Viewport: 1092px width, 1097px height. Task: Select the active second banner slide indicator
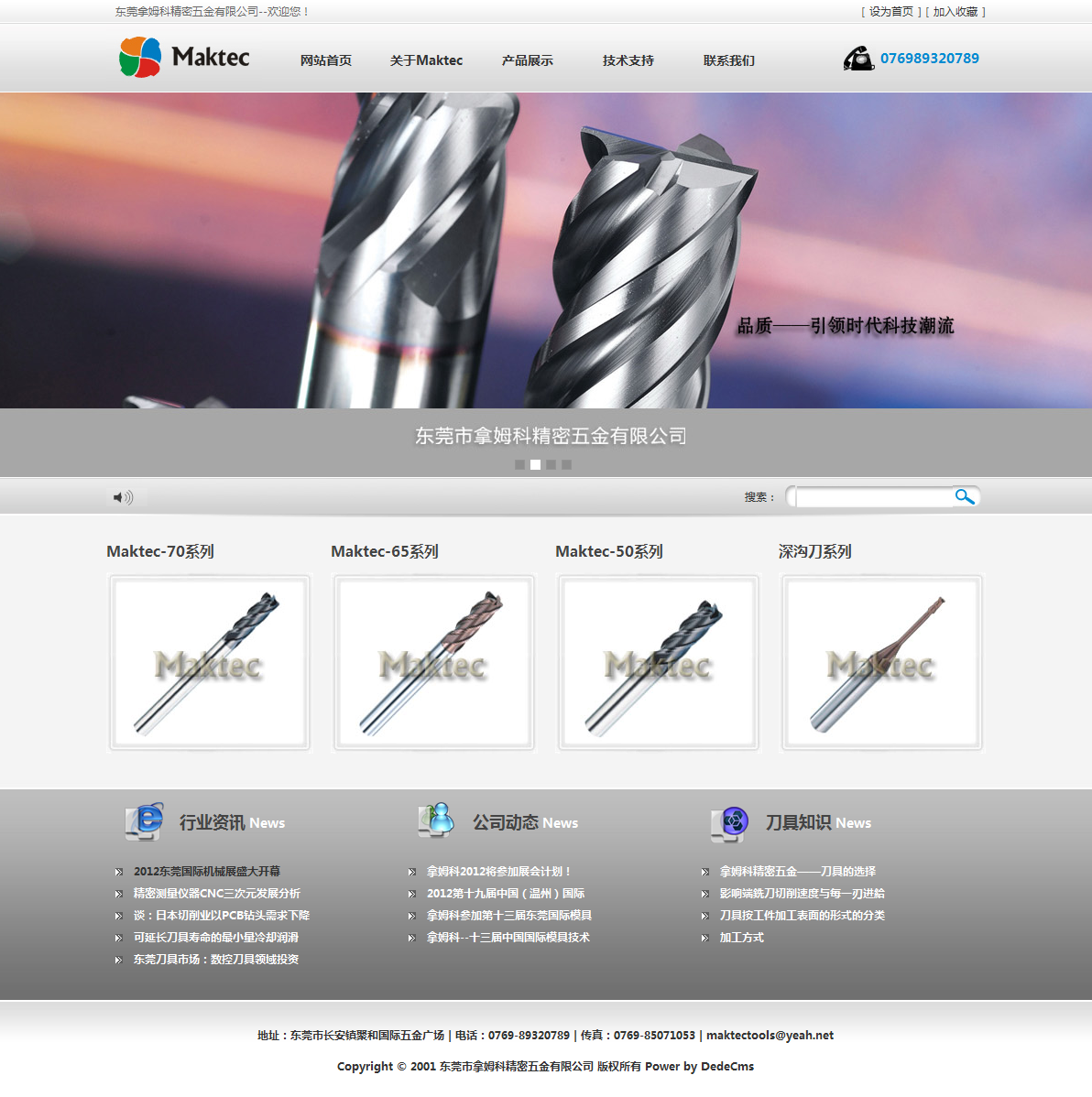(536, 464)
